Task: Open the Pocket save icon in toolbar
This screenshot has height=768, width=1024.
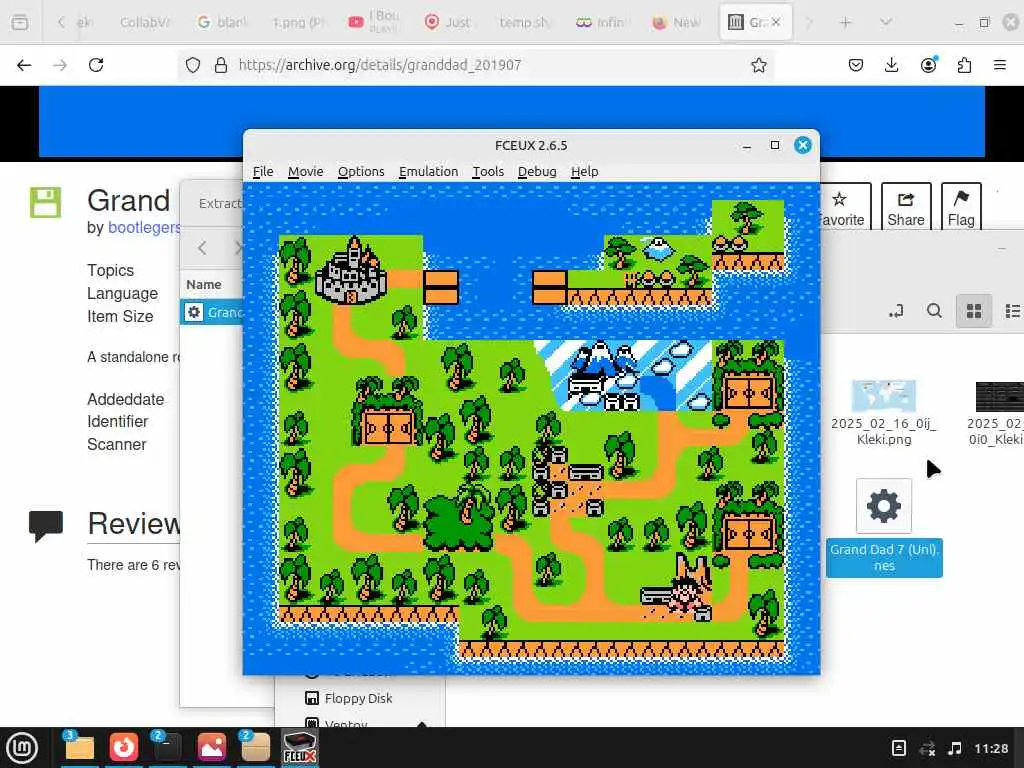Action: 856,65
